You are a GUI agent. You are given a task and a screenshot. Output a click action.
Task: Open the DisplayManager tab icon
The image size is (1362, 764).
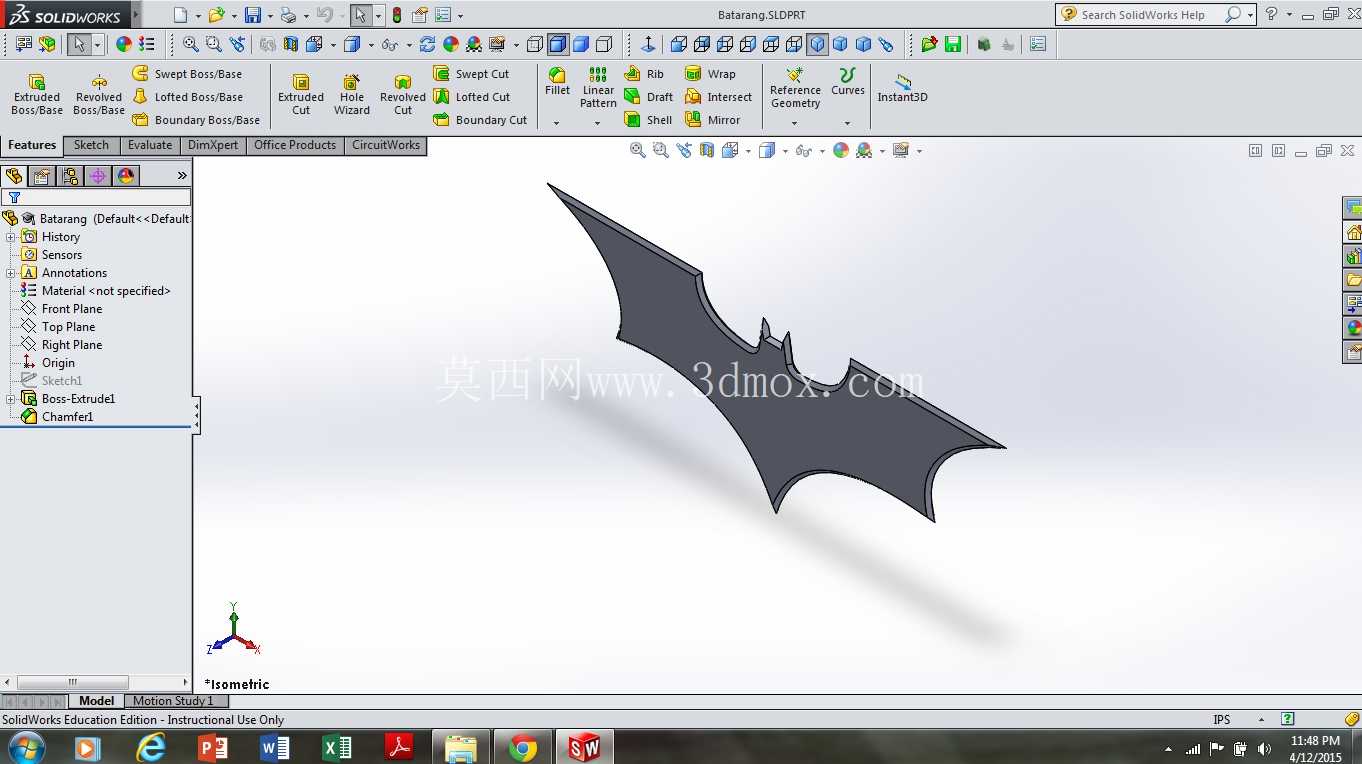(126, 176)
